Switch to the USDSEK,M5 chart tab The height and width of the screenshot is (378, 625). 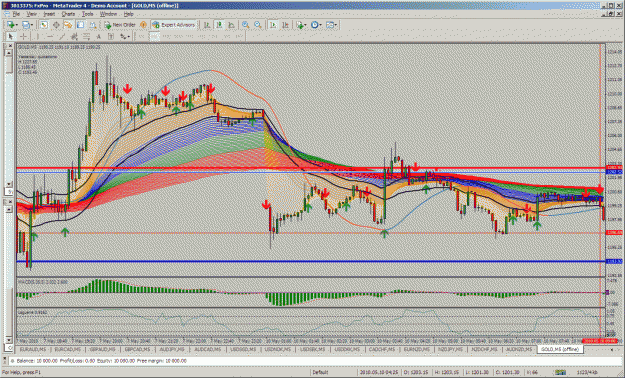(312, 349)
